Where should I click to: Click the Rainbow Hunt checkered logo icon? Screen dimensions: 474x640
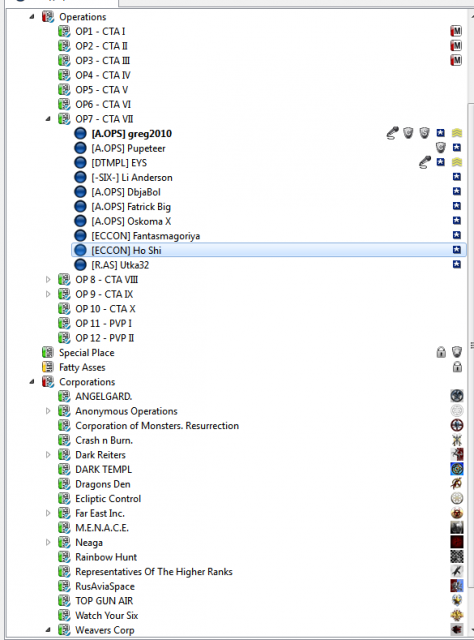(x=457, y=557)
